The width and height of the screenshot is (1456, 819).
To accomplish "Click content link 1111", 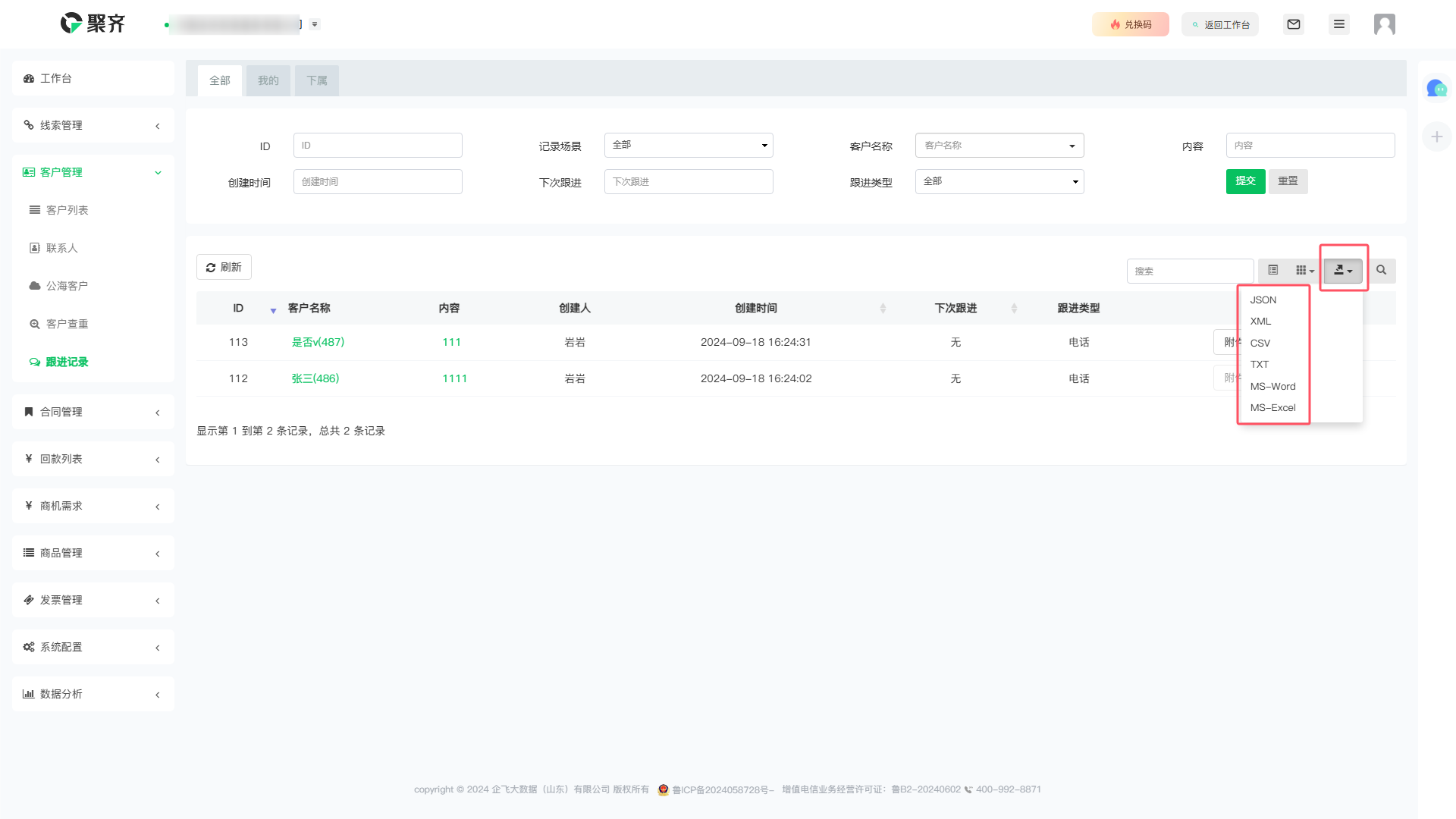I will point(455,378).
